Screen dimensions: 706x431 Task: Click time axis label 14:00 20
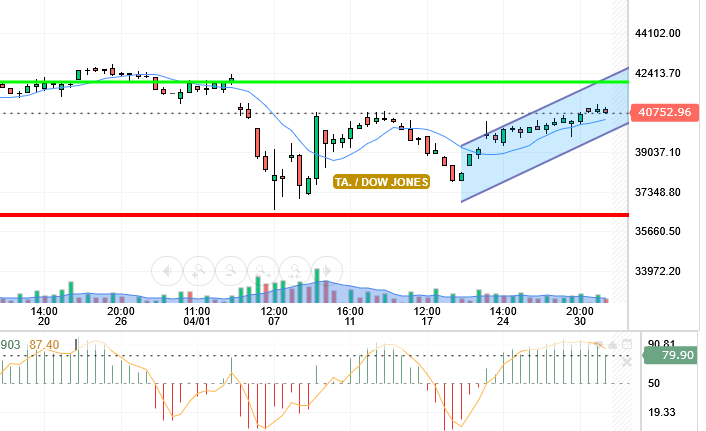click(44, 316)
